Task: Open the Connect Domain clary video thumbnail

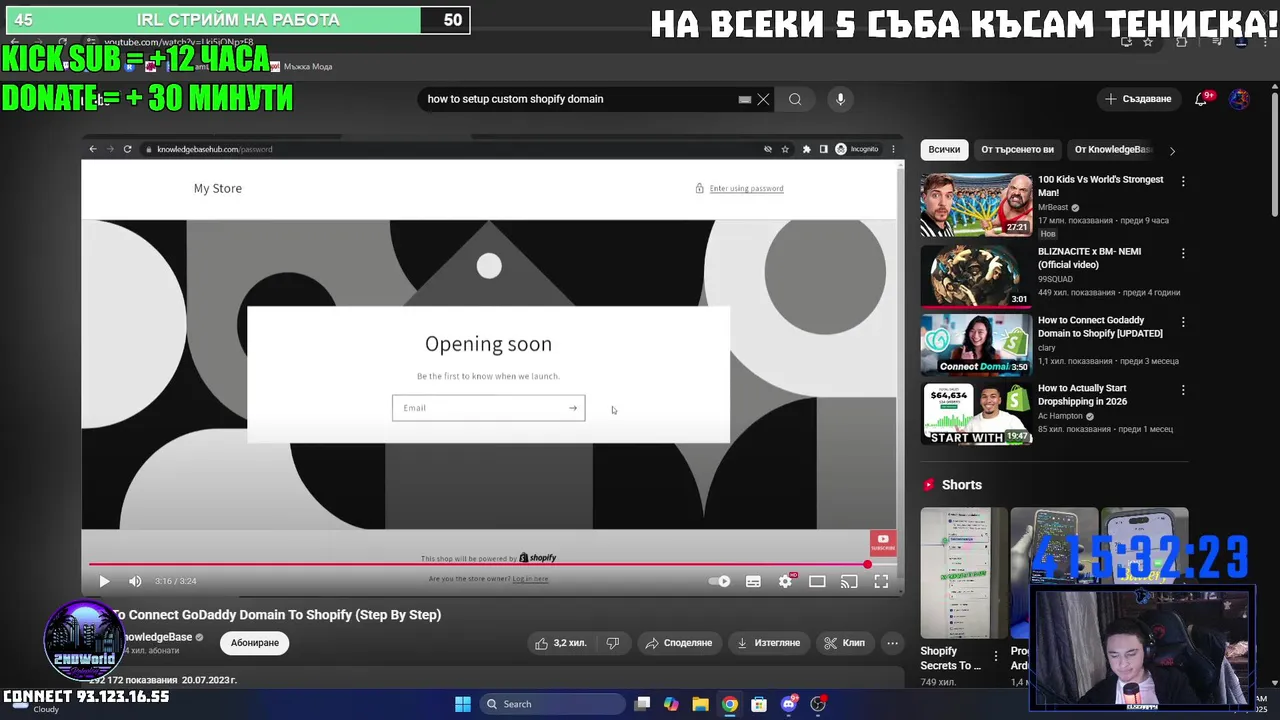Action: tap(976, 344)
